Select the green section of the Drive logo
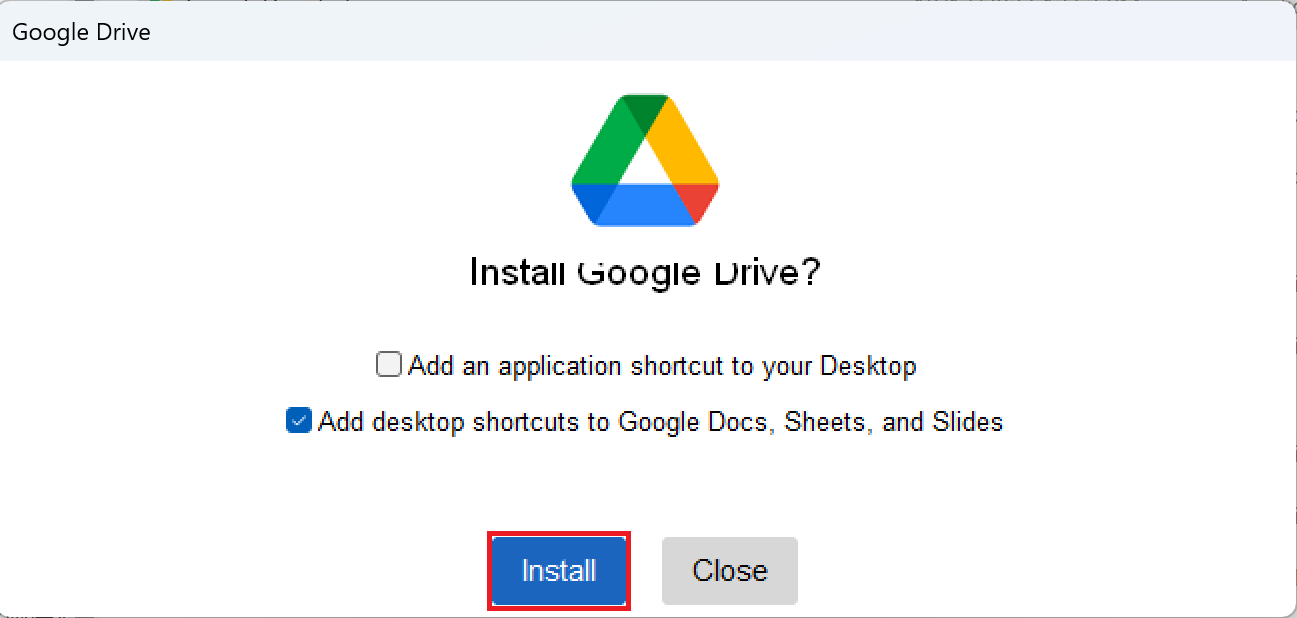The image size is (1297, 618). pos(606,142)
